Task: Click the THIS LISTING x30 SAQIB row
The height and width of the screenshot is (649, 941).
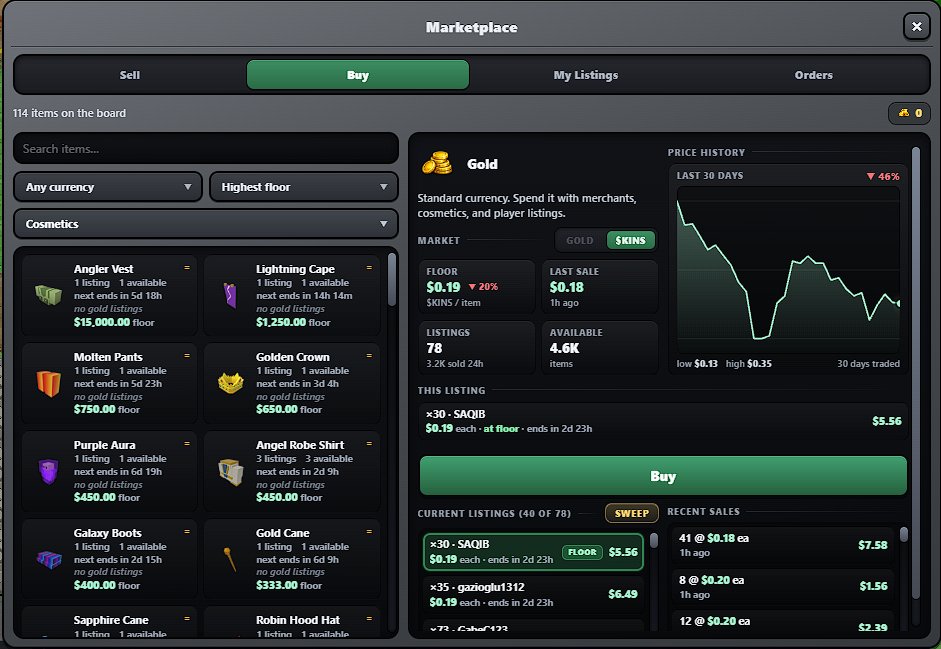Action: 663,421
